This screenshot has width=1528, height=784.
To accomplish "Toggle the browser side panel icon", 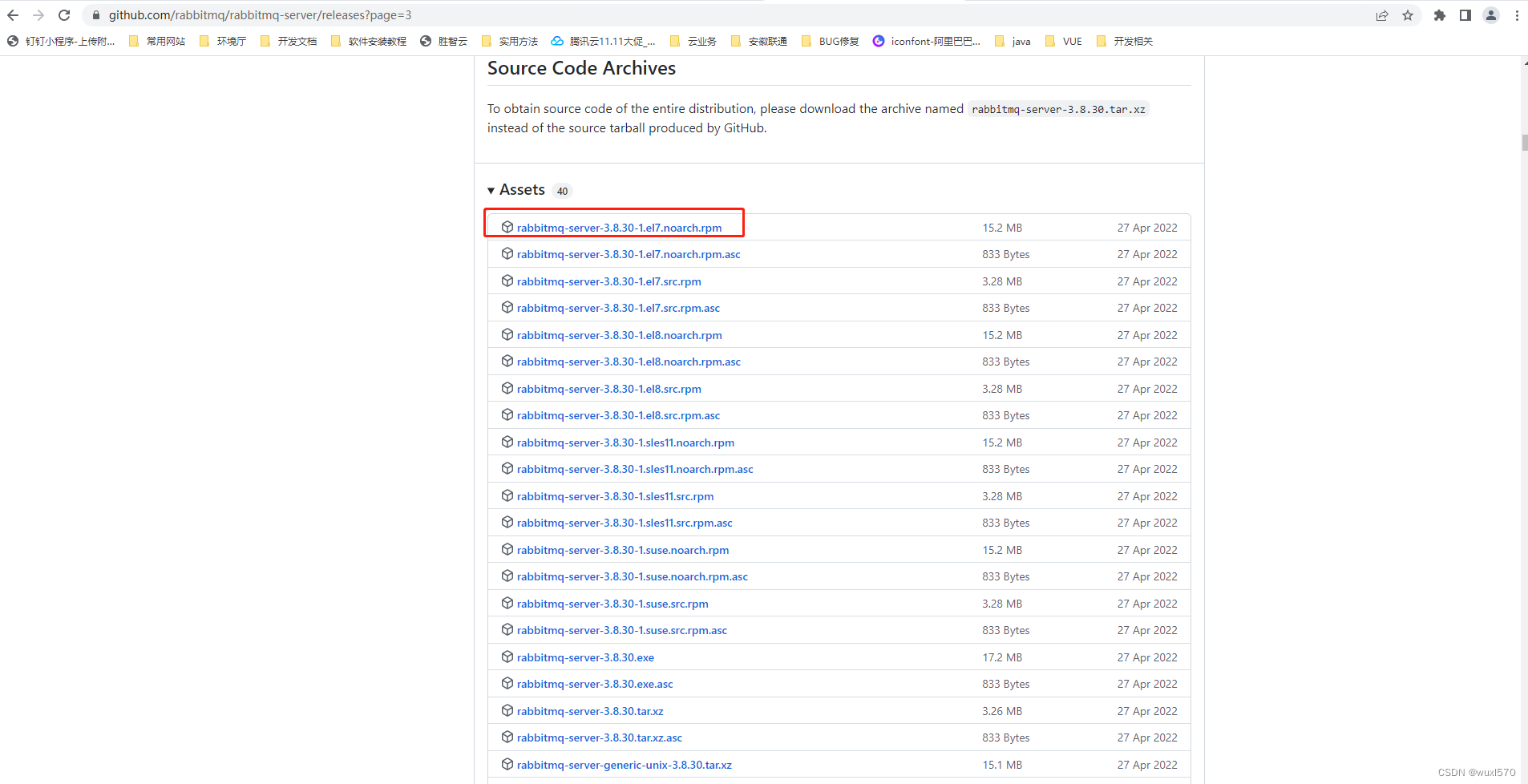I will coord(1465,15).
